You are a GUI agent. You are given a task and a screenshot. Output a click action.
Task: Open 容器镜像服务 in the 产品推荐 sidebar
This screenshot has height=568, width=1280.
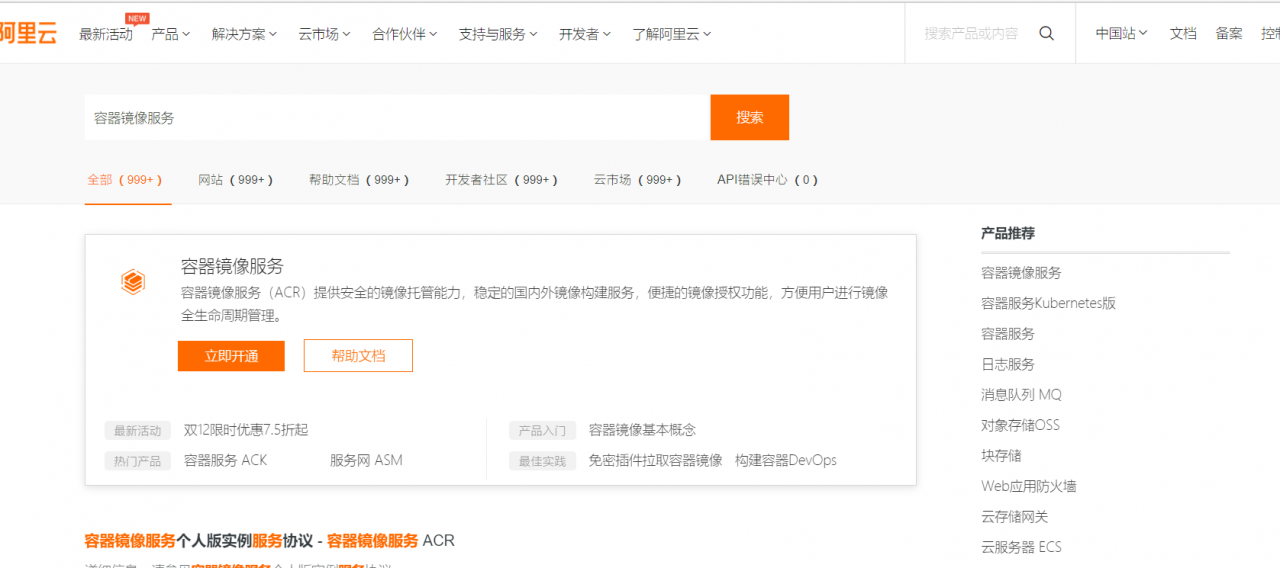click(1021, 273)
